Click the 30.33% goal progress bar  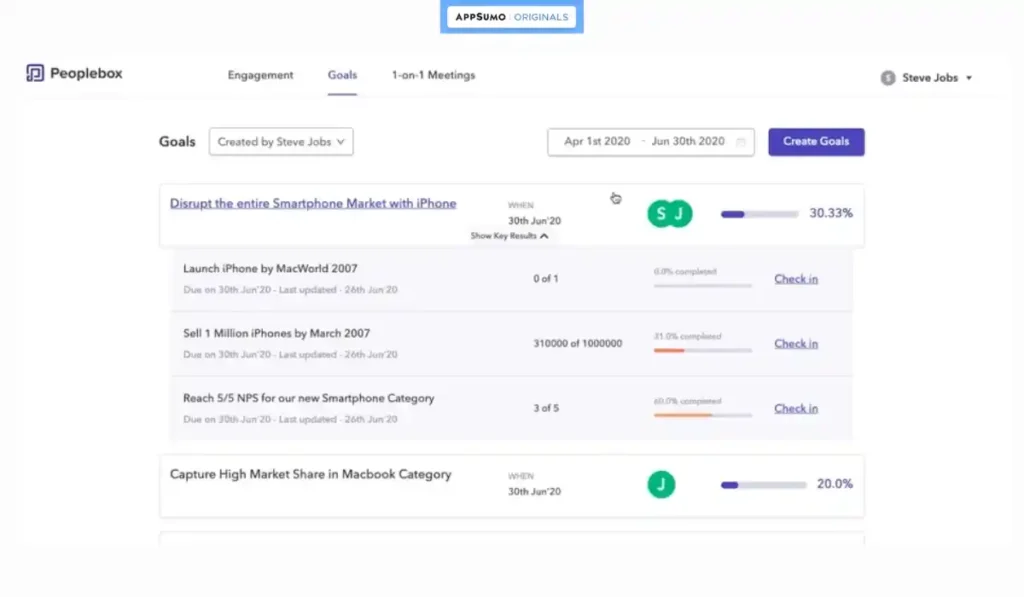759,213
